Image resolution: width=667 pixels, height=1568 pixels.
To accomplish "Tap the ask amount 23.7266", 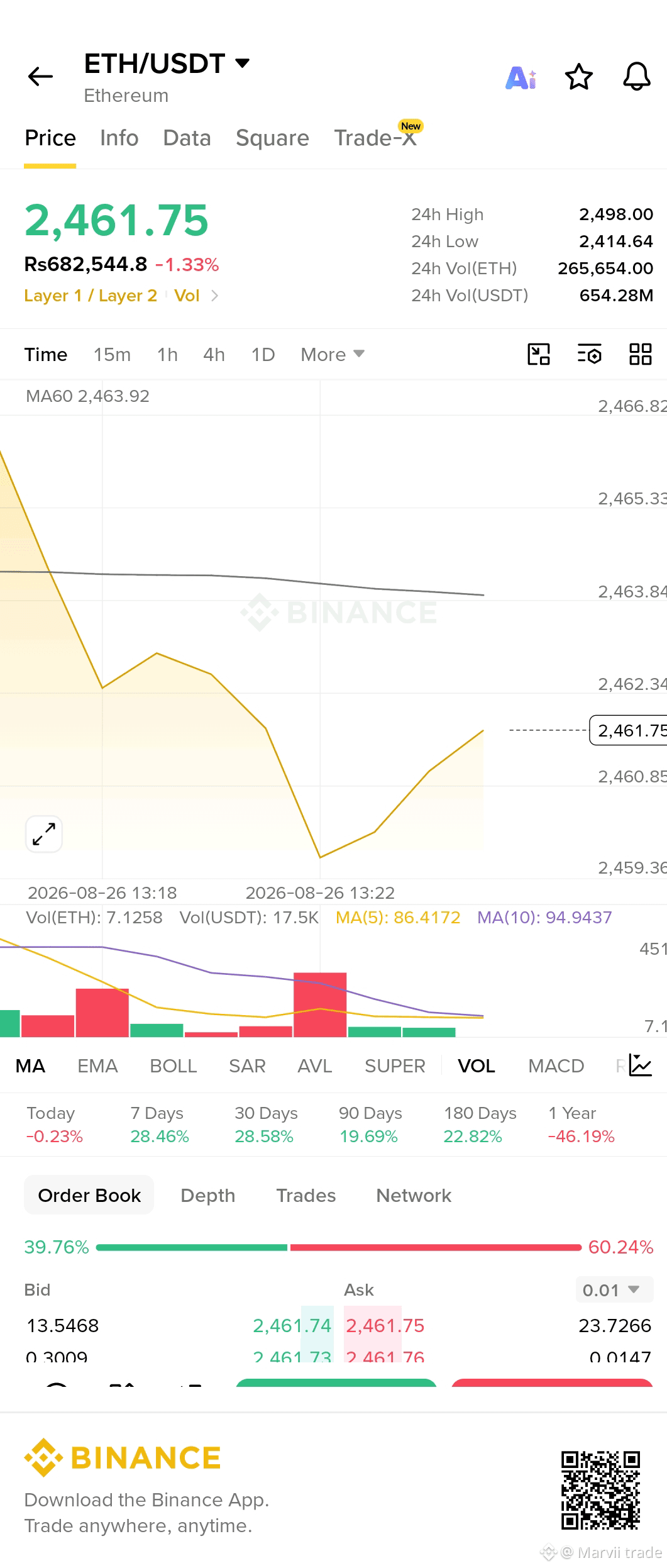I will [615, 1325].
